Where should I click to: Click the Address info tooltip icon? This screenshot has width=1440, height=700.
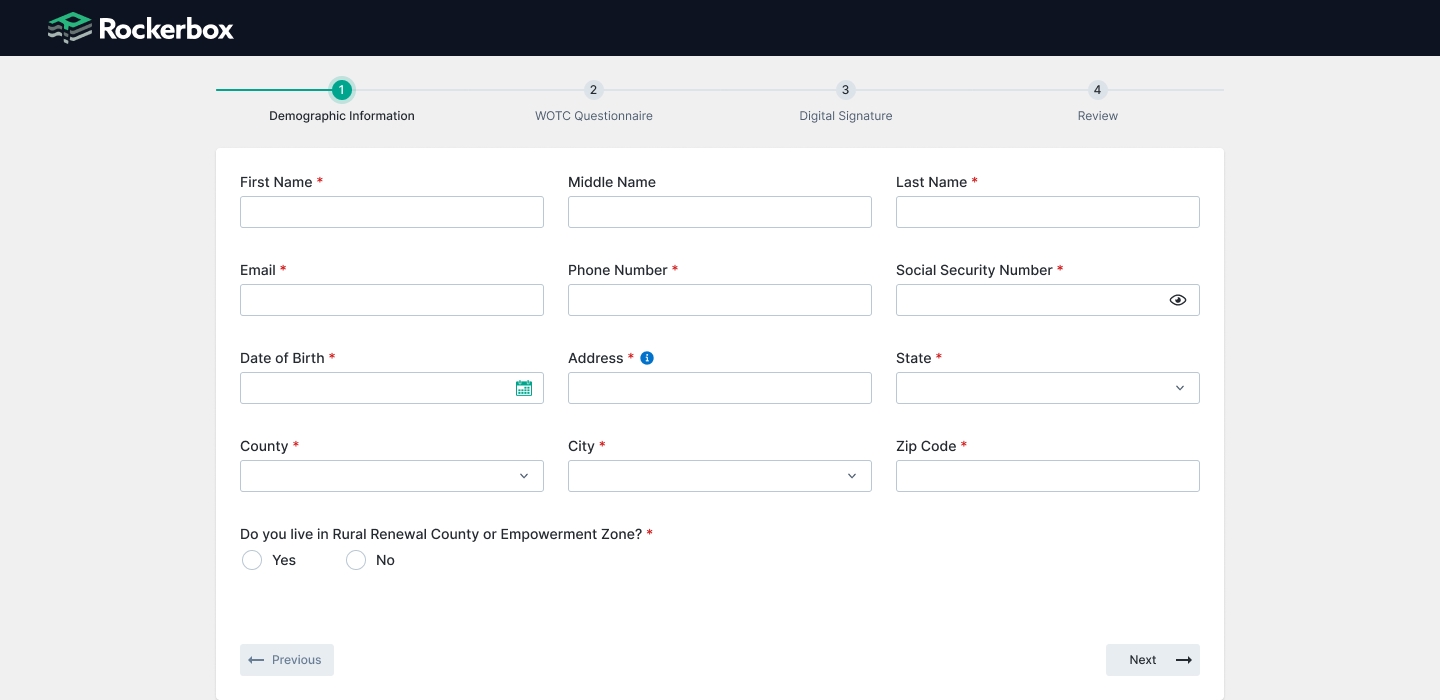coord(647,358)
